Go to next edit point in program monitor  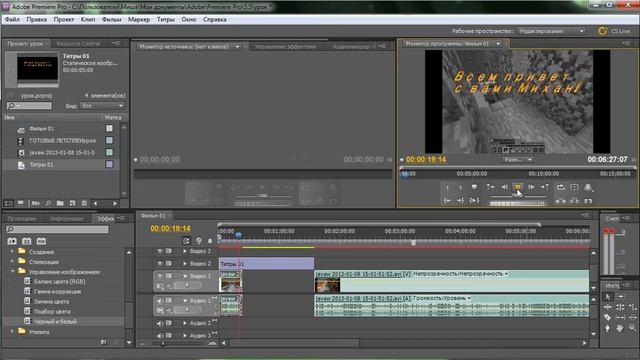coord(545,187)
